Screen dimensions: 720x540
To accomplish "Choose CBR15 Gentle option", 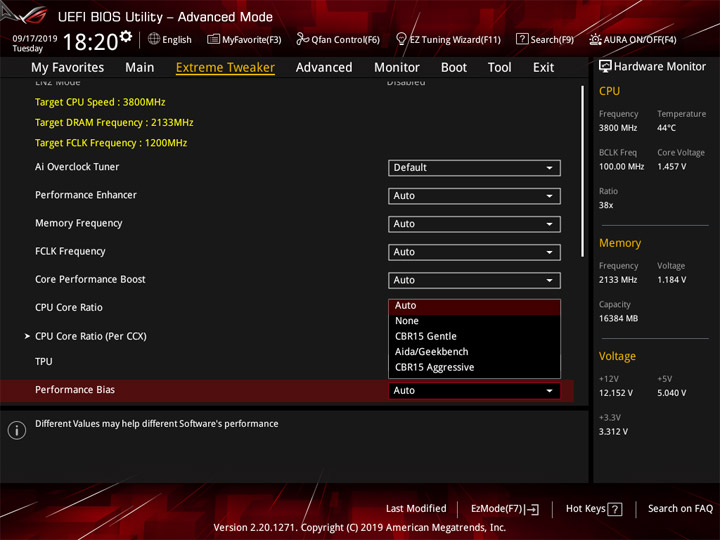I will [474, 337].
